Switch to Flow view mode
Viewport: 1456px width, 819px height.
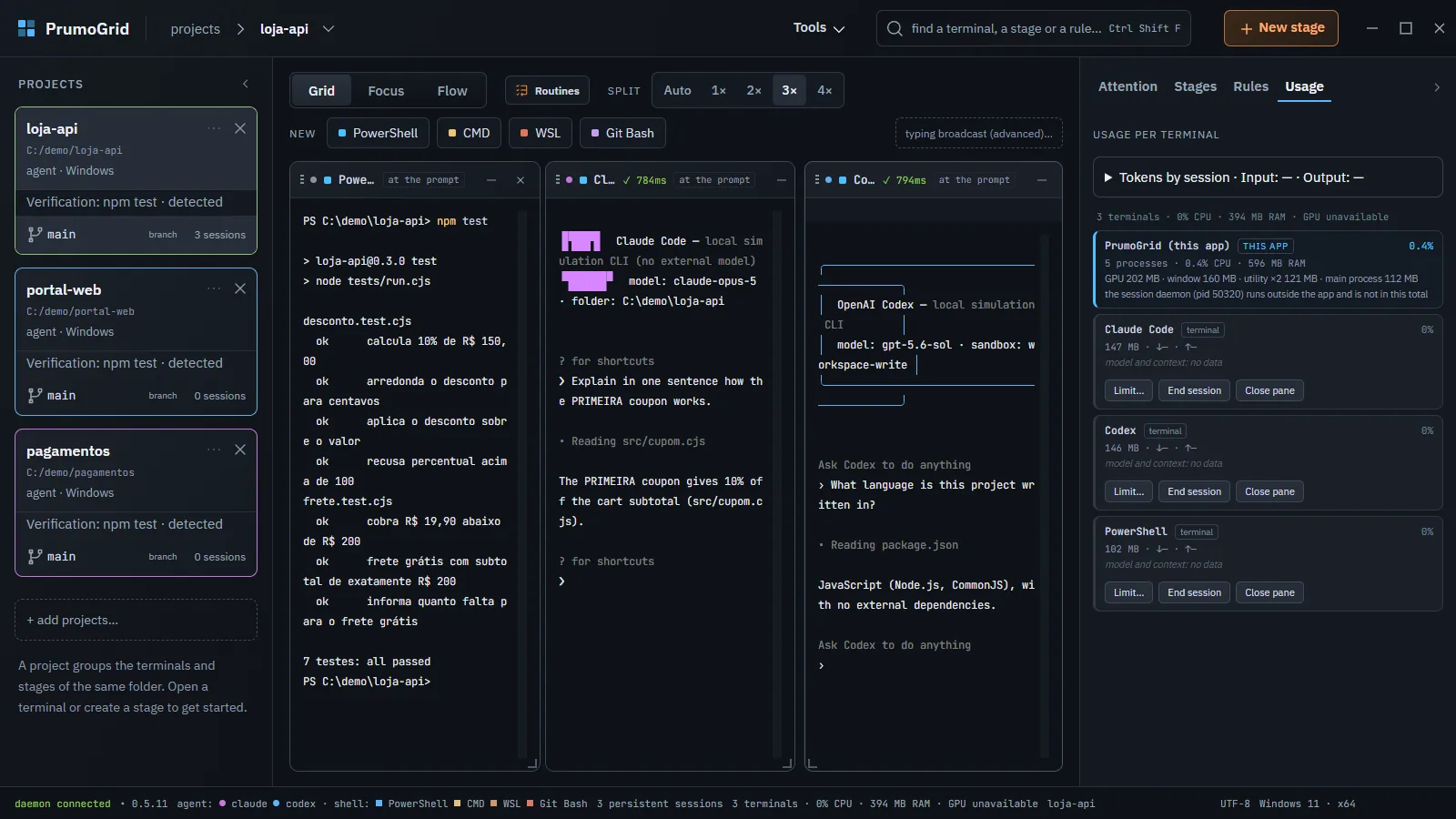(452, 91)
